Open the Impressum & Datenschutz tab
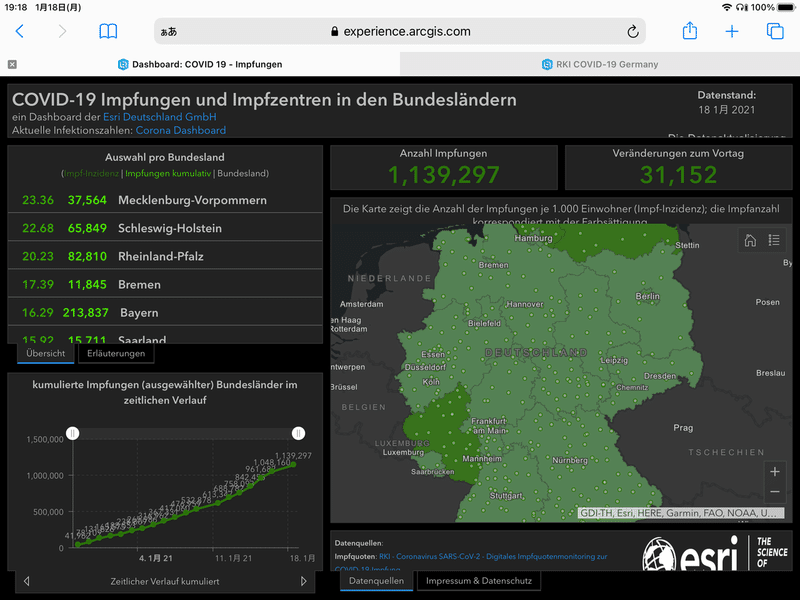The image size is (800, 600). [479, 581]
